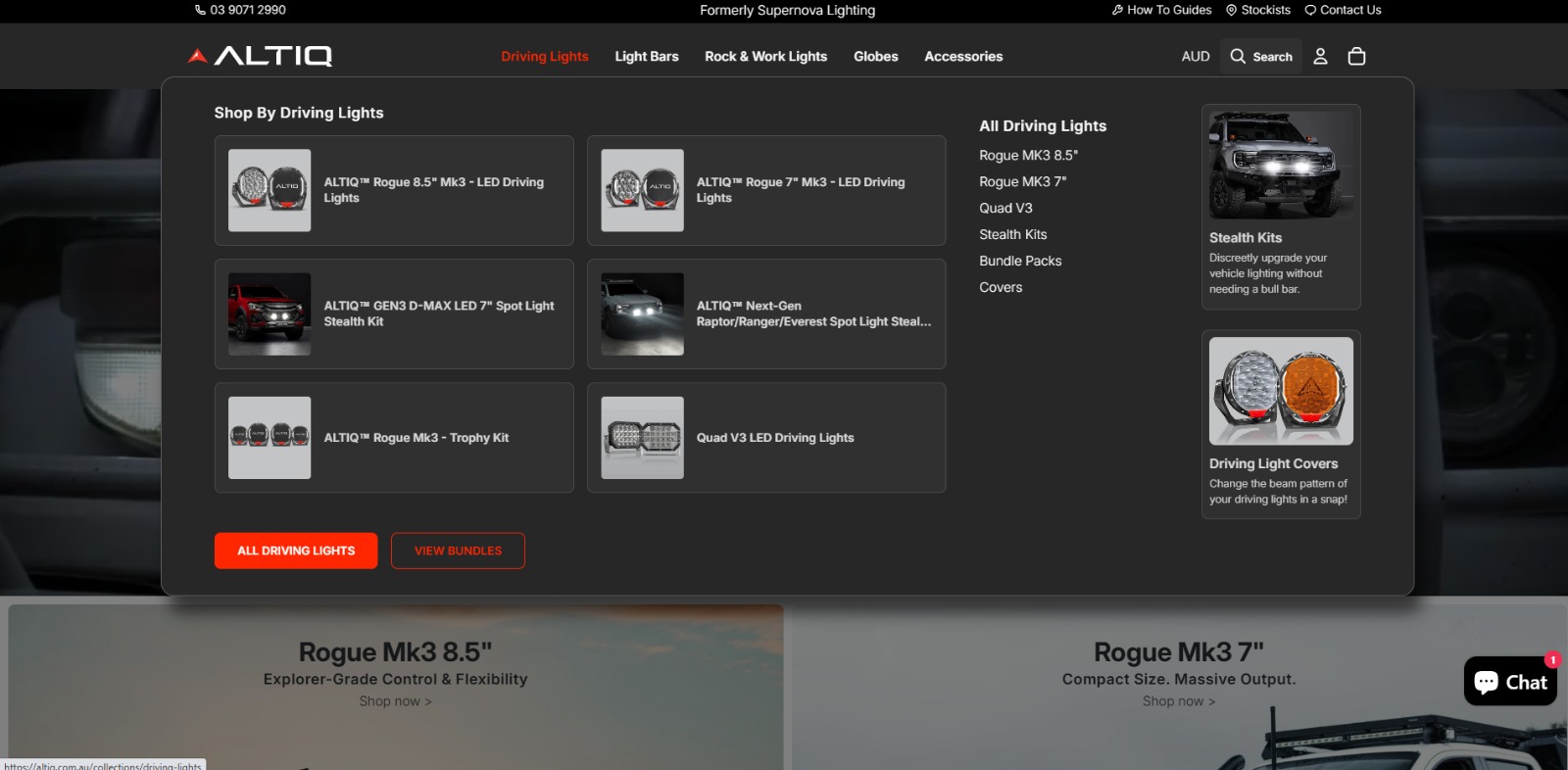
Task: Click the phone icon beside 03 9071 2990
Action: 200,10
